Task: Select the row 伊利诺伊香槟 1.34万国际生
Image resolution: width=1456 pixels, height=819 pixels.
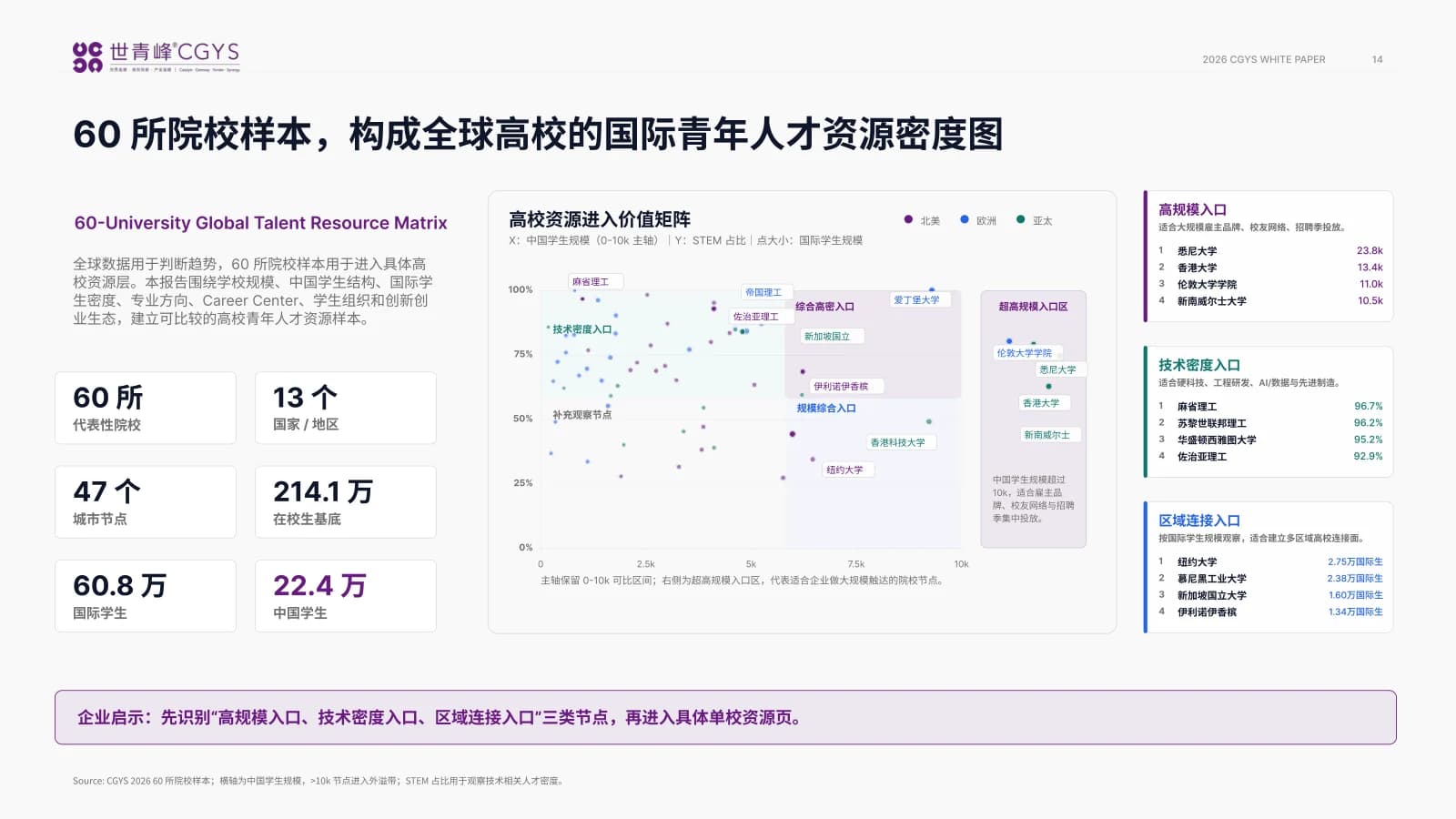Action: (x=1270, y=612)
